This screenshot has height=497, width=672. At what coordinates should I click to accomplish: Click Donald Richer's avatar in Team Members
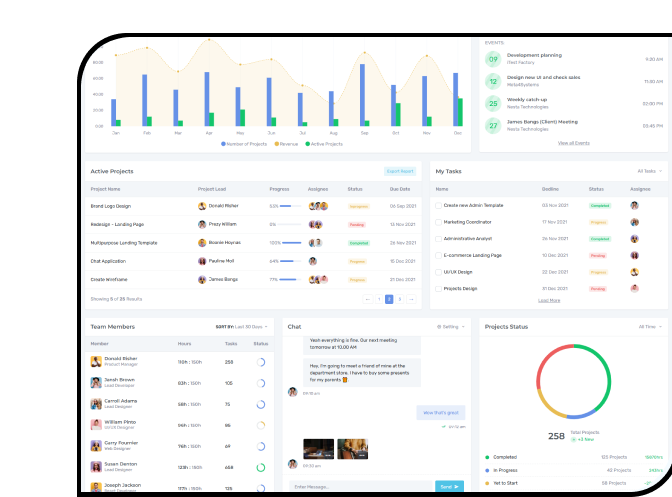pyautogui.click(x=95, y=361)
